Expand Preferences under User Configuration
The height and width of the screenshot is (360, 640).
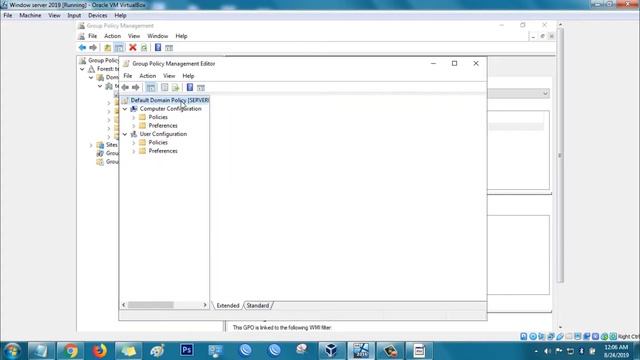pos(133,151)
